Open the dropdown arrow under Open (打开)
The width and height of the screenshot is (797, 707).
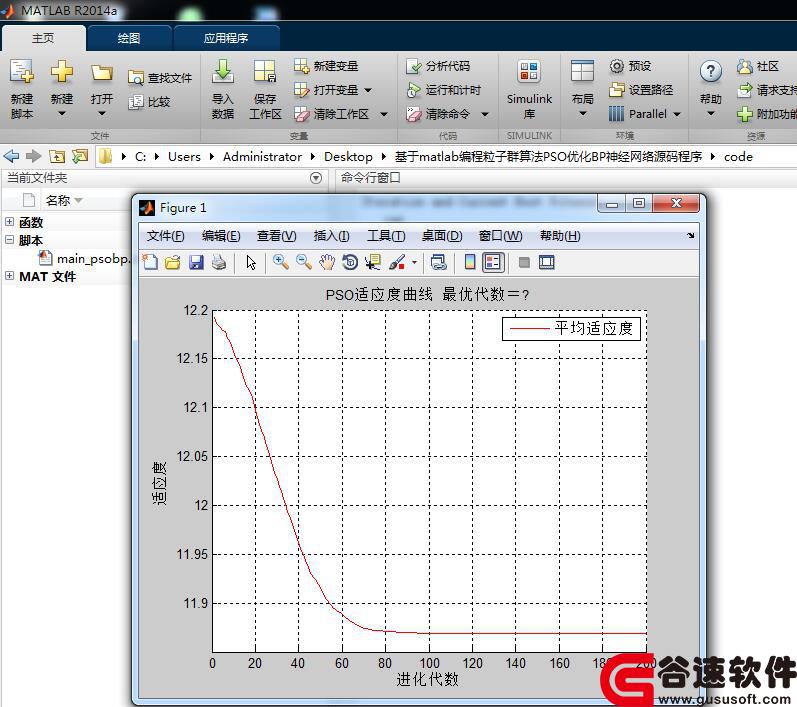coord(102,113)
